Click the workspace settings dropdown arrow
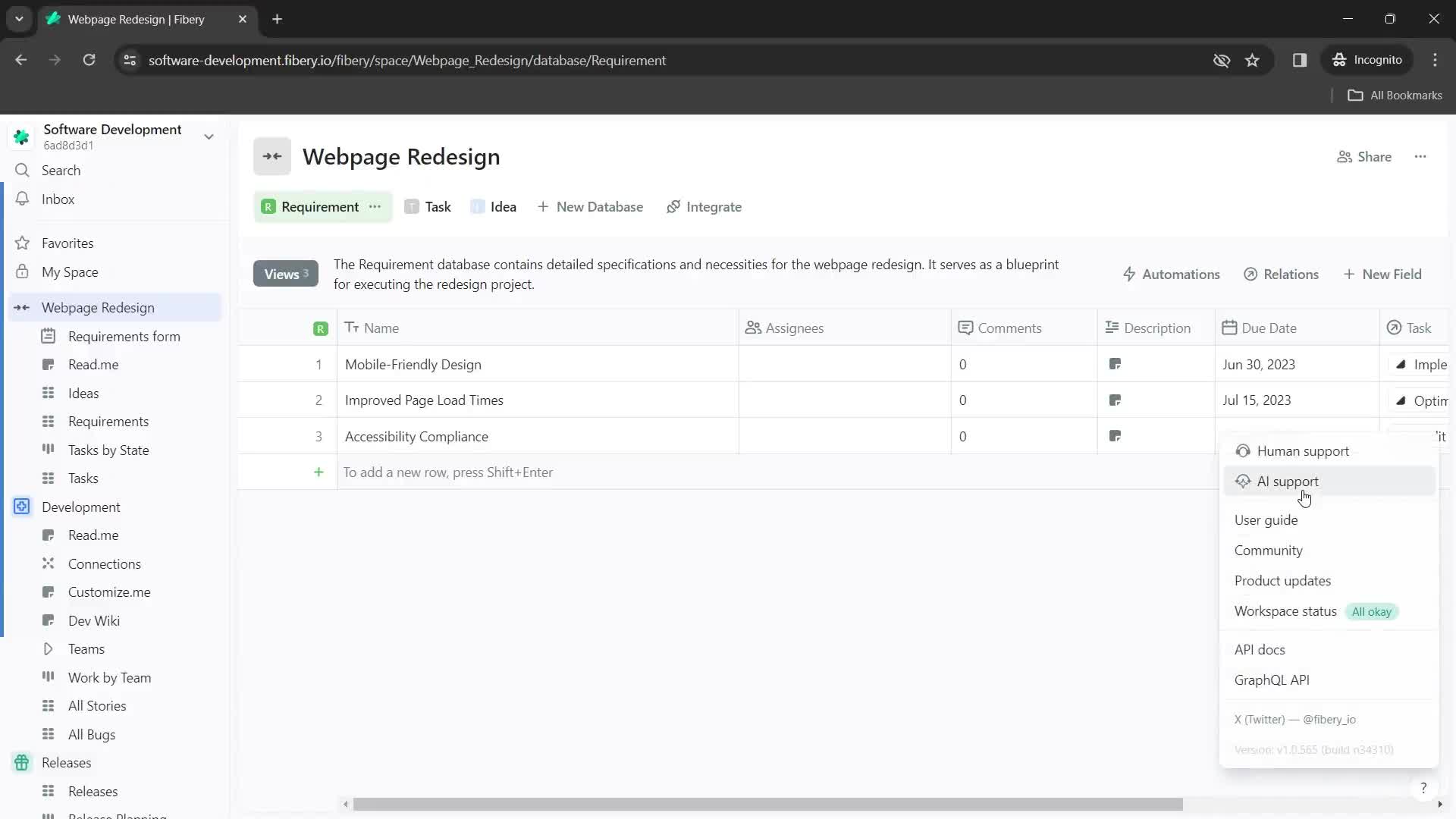 [209, 136]
